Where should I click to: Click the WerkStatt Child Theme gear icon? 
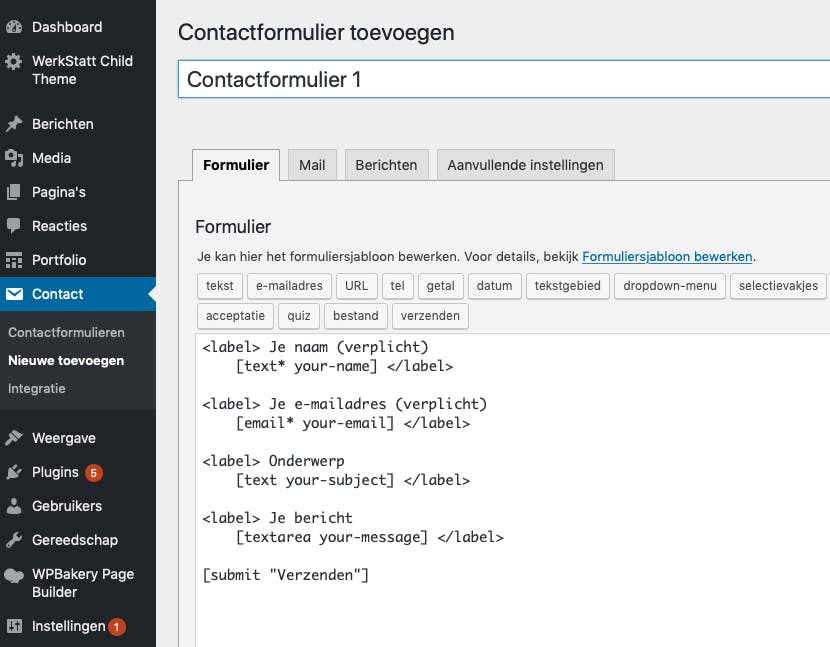[14, 61]
